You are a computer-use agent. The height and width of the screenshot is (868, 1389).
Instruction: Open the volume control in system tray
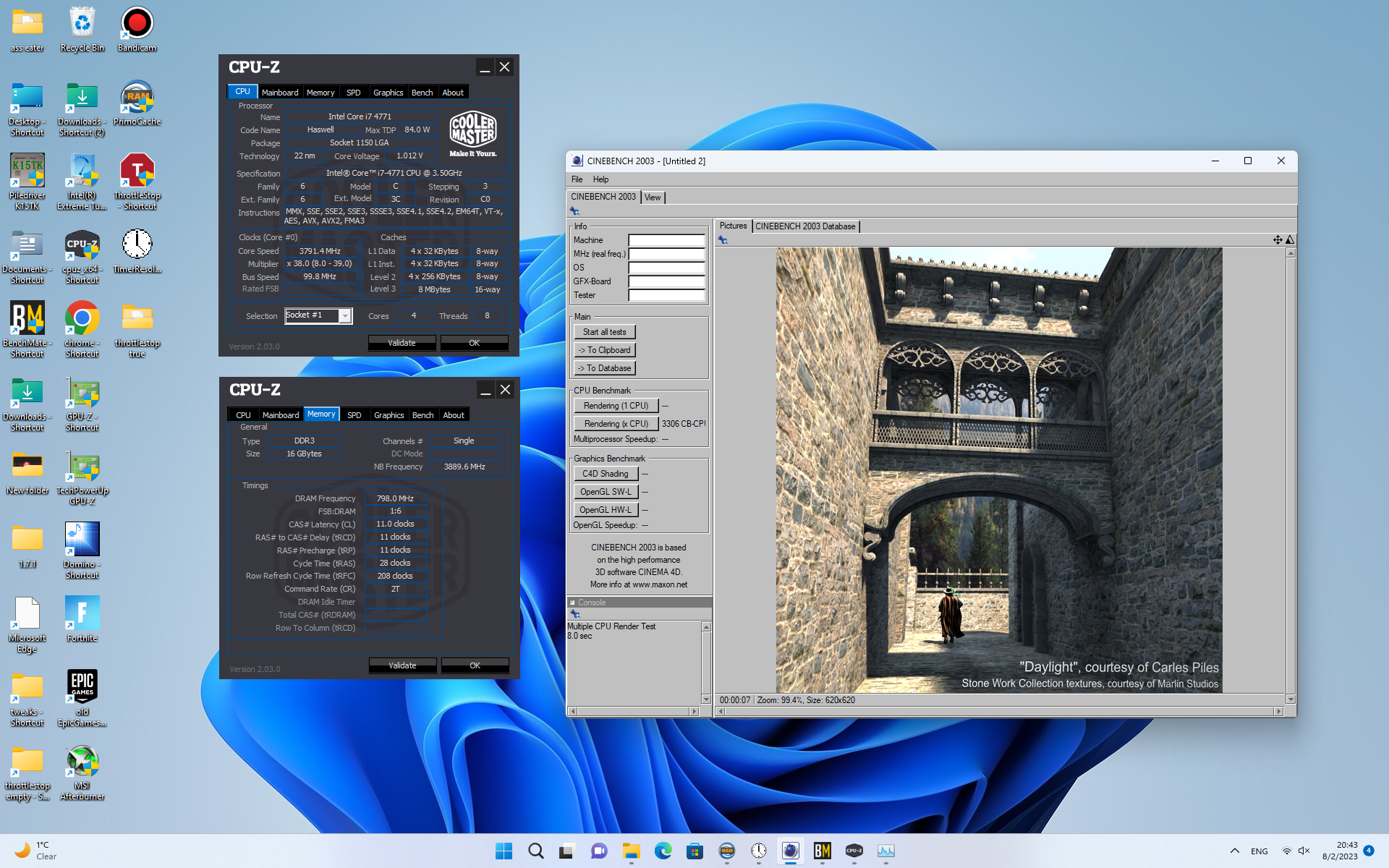click(1304, 851)
